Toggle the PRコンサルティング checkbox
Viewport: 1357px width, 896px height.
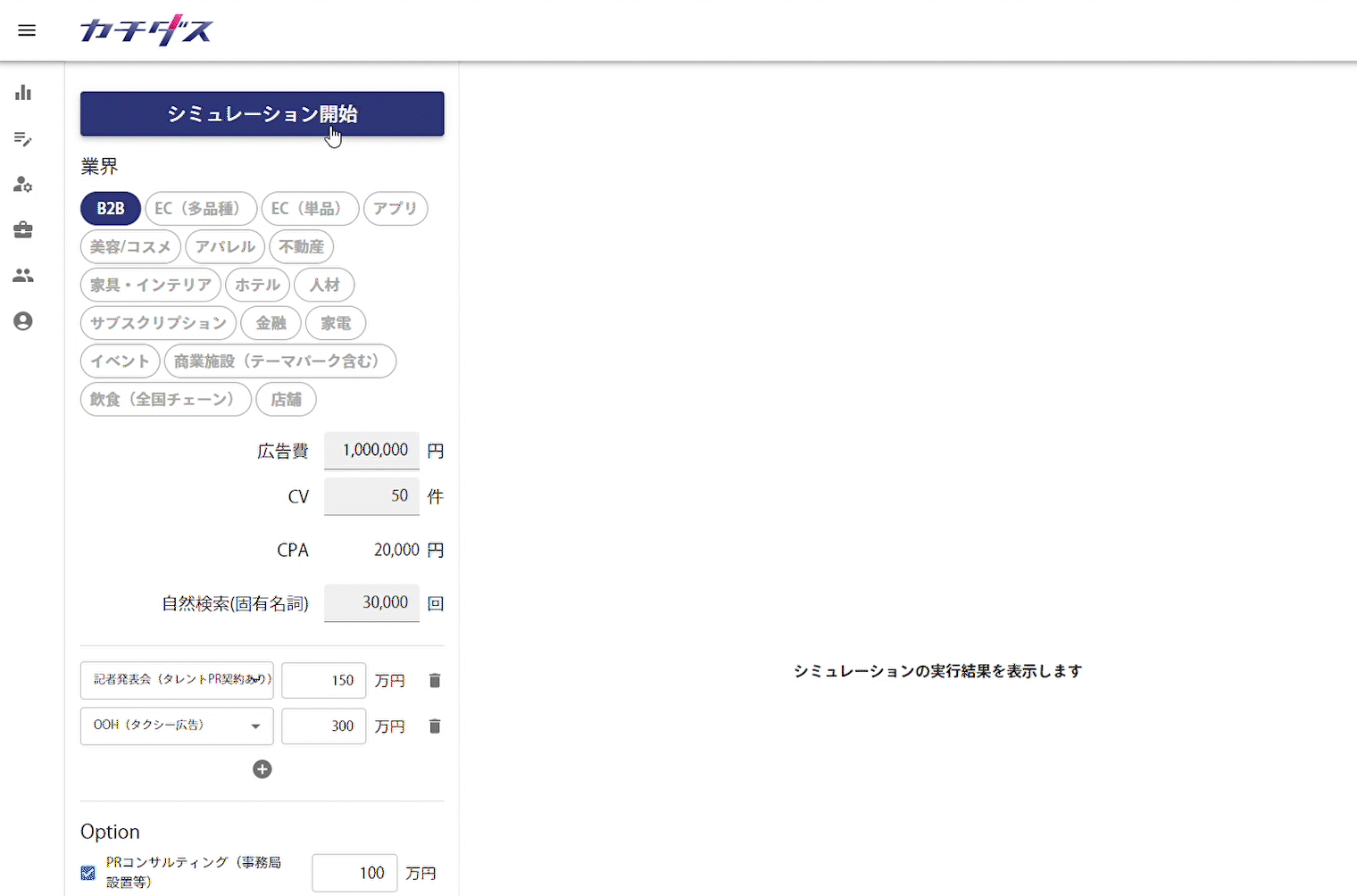point(88,873)
